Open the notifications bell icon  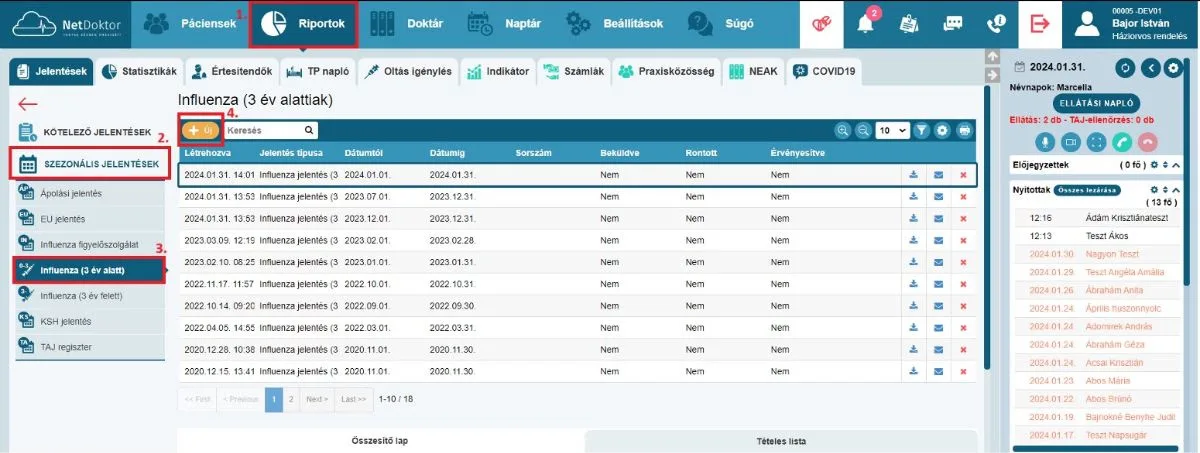(866, 24)
